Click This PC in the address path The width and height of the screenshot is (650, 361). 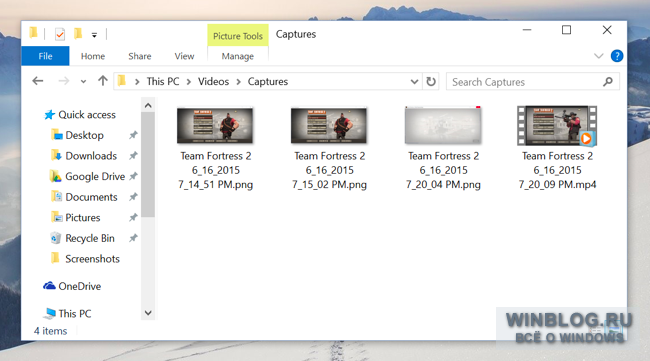[x=163, y=81]
